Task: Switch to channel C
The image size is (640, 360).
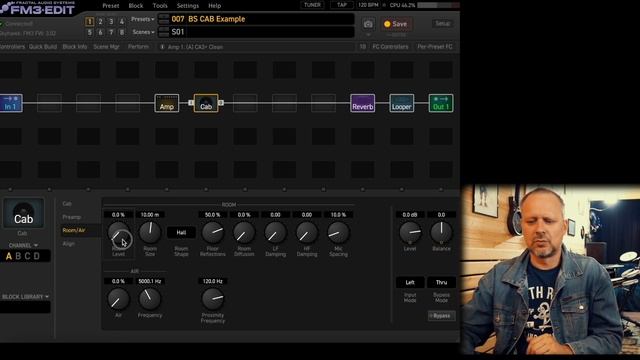Action: pyautogui.click(x=27, y=256)
